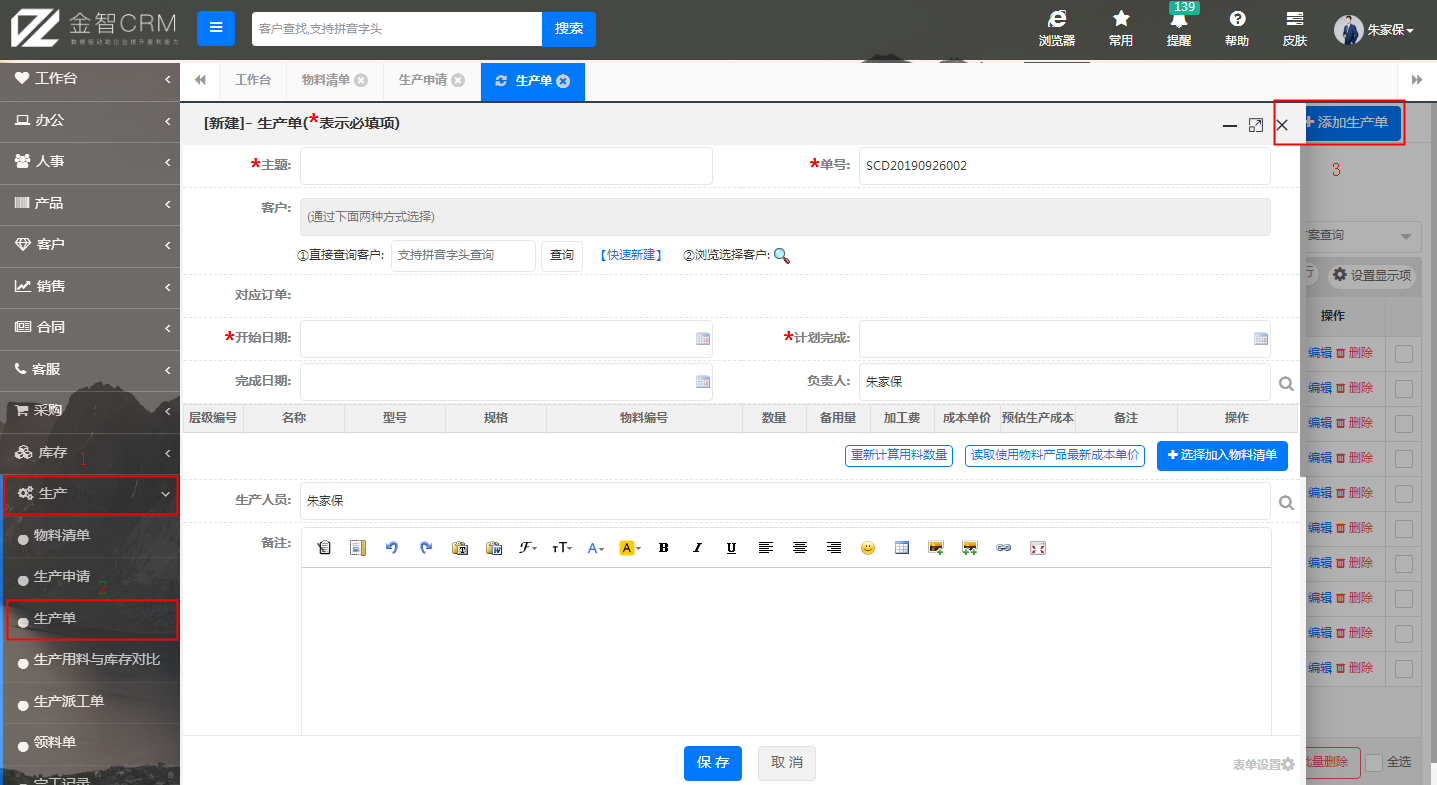Open font size dropdown in editor toolbar

point(562,548)
